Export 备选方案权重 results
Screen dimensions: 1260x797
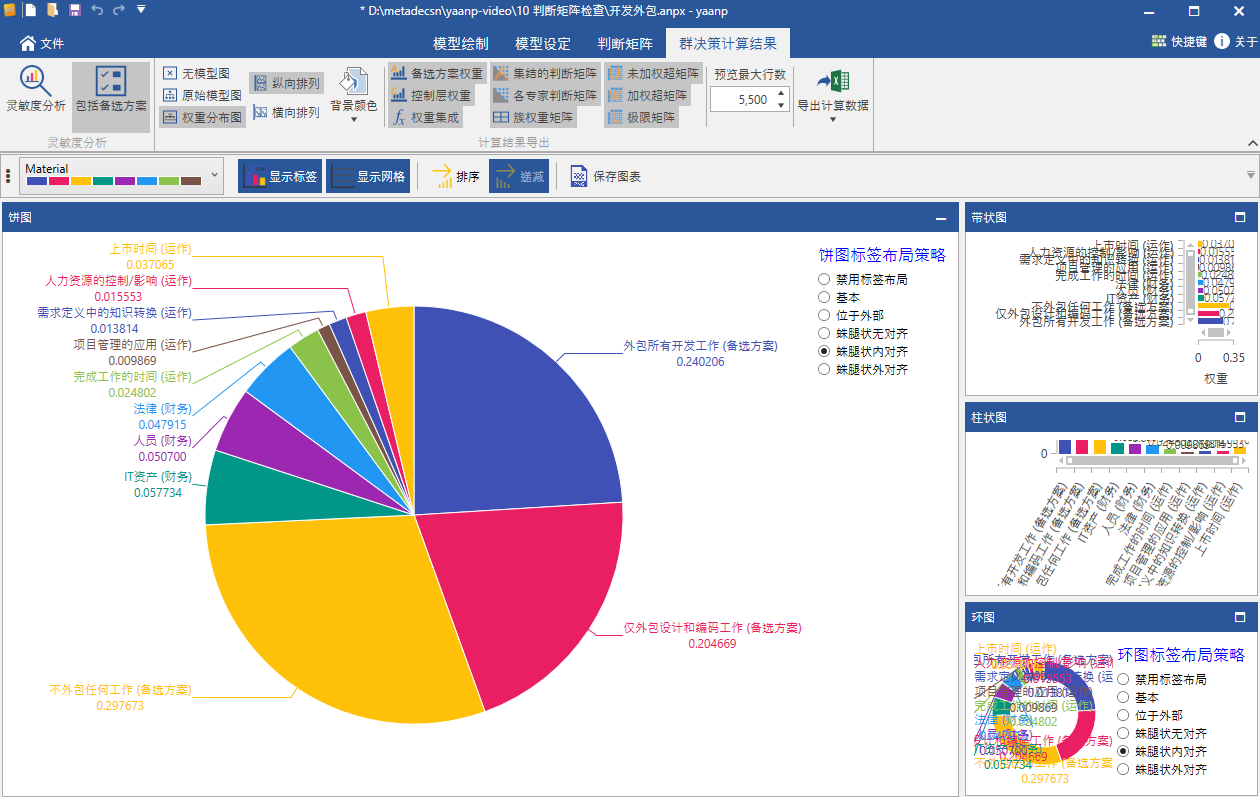(437, 73)
